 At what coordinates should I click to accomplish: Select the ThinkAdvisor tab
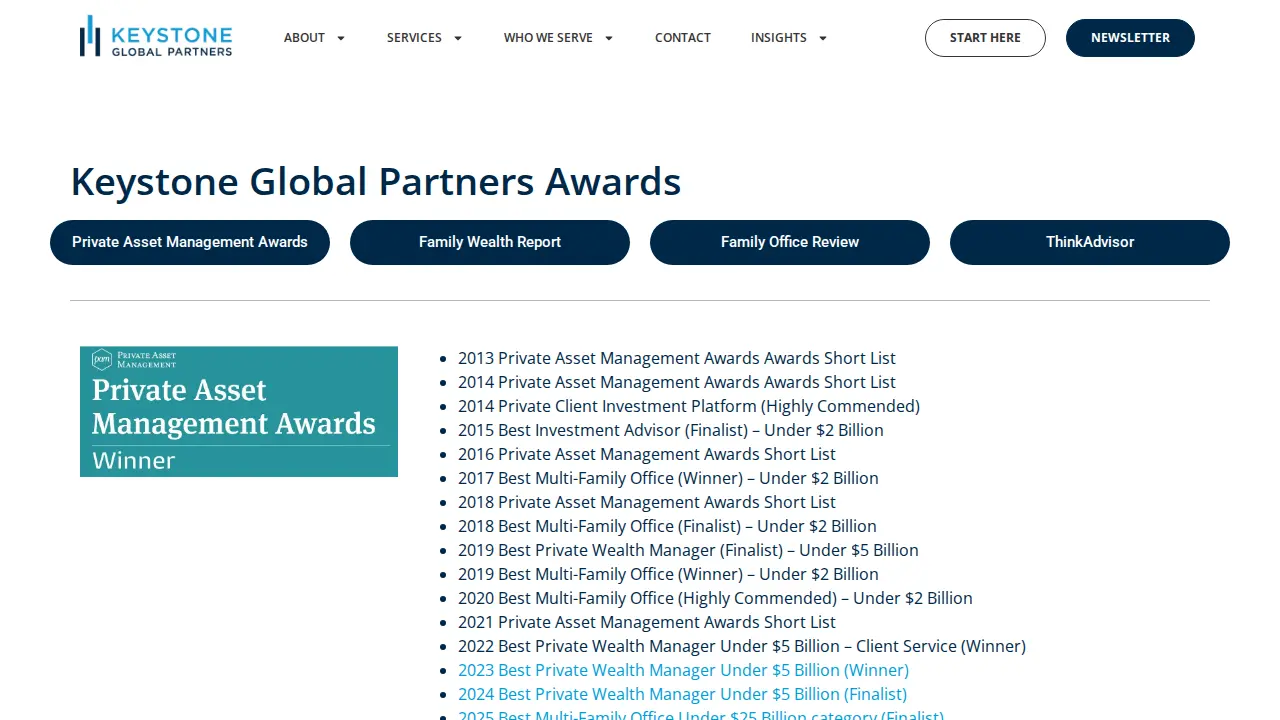pos(1090,242)
